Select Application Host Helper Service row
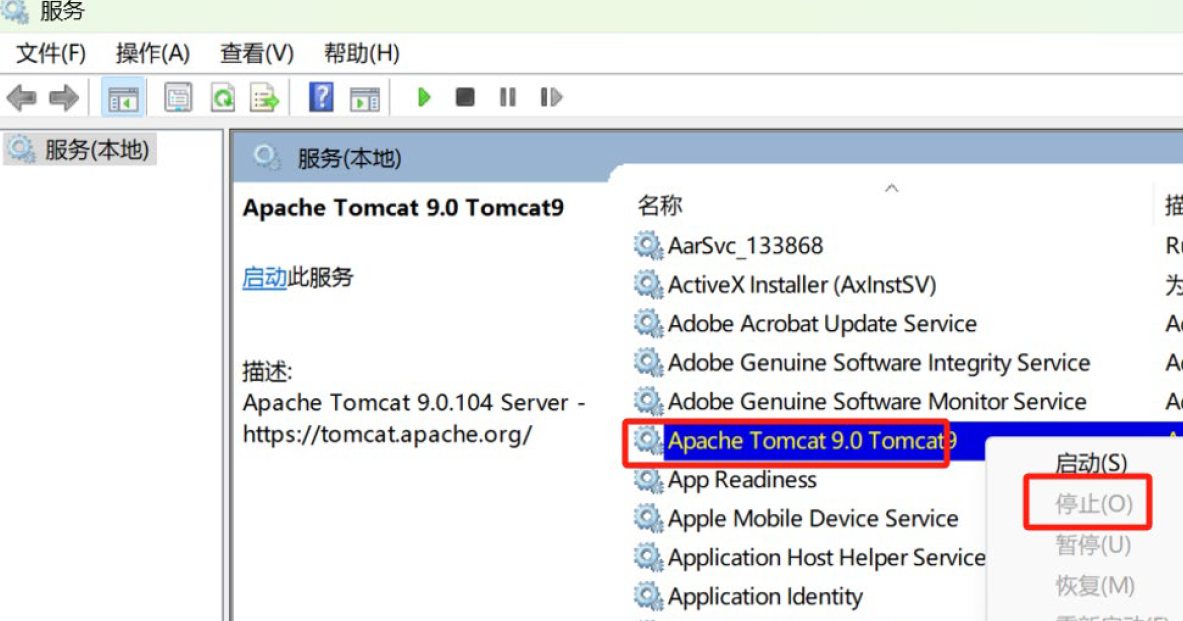 click(826, 558)
